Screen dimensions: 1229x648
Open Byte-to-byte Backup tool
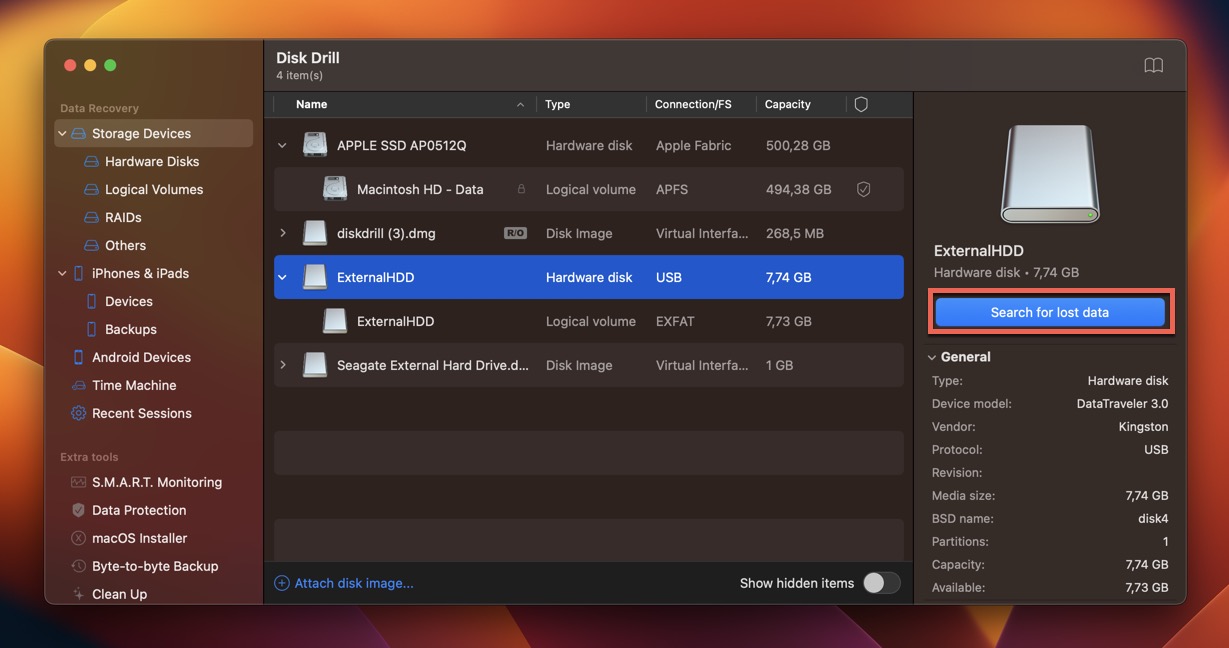click(x=154, y=566)
